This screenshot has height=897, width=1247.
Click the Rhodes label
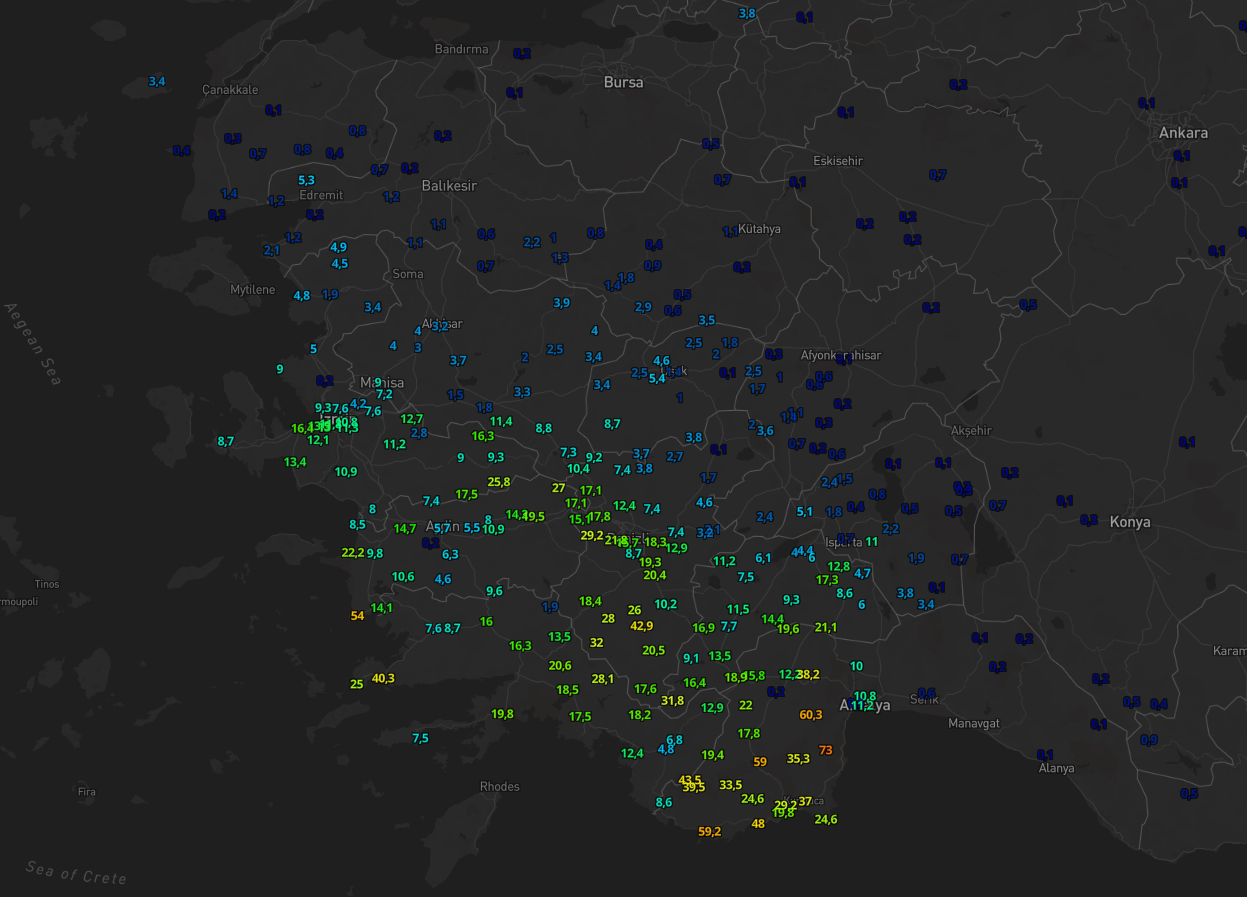(500, 787)
